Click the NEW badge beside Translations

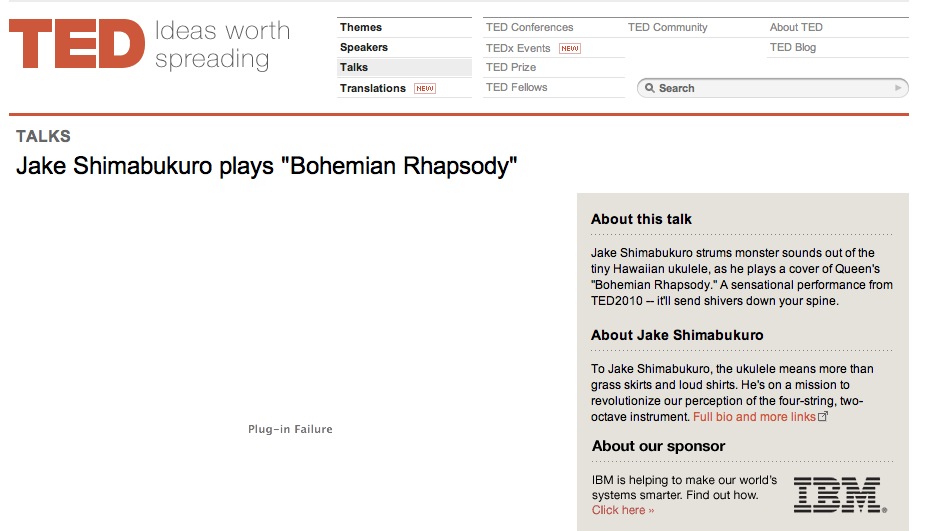coord(425,88)
